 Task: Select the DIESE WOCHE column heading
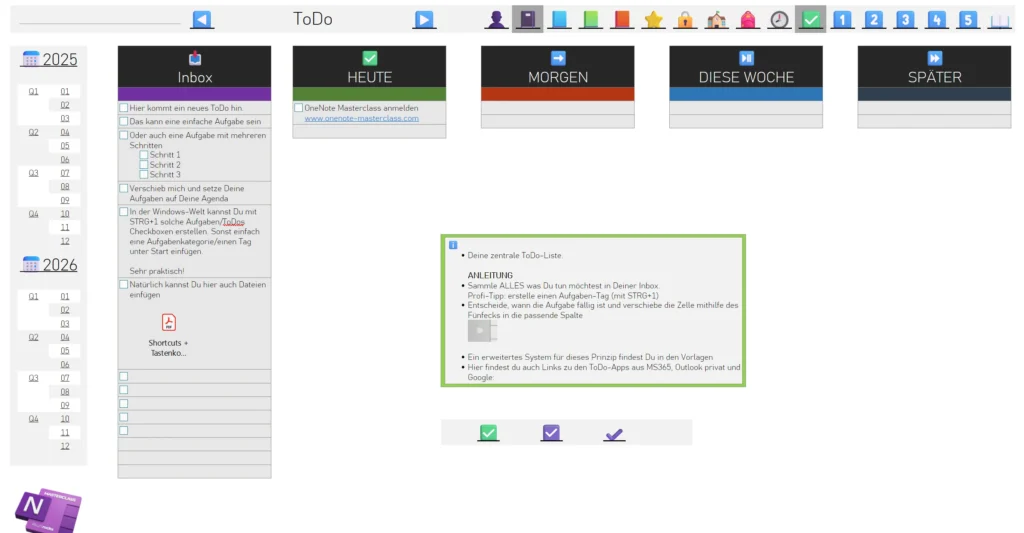coord(746,77)
